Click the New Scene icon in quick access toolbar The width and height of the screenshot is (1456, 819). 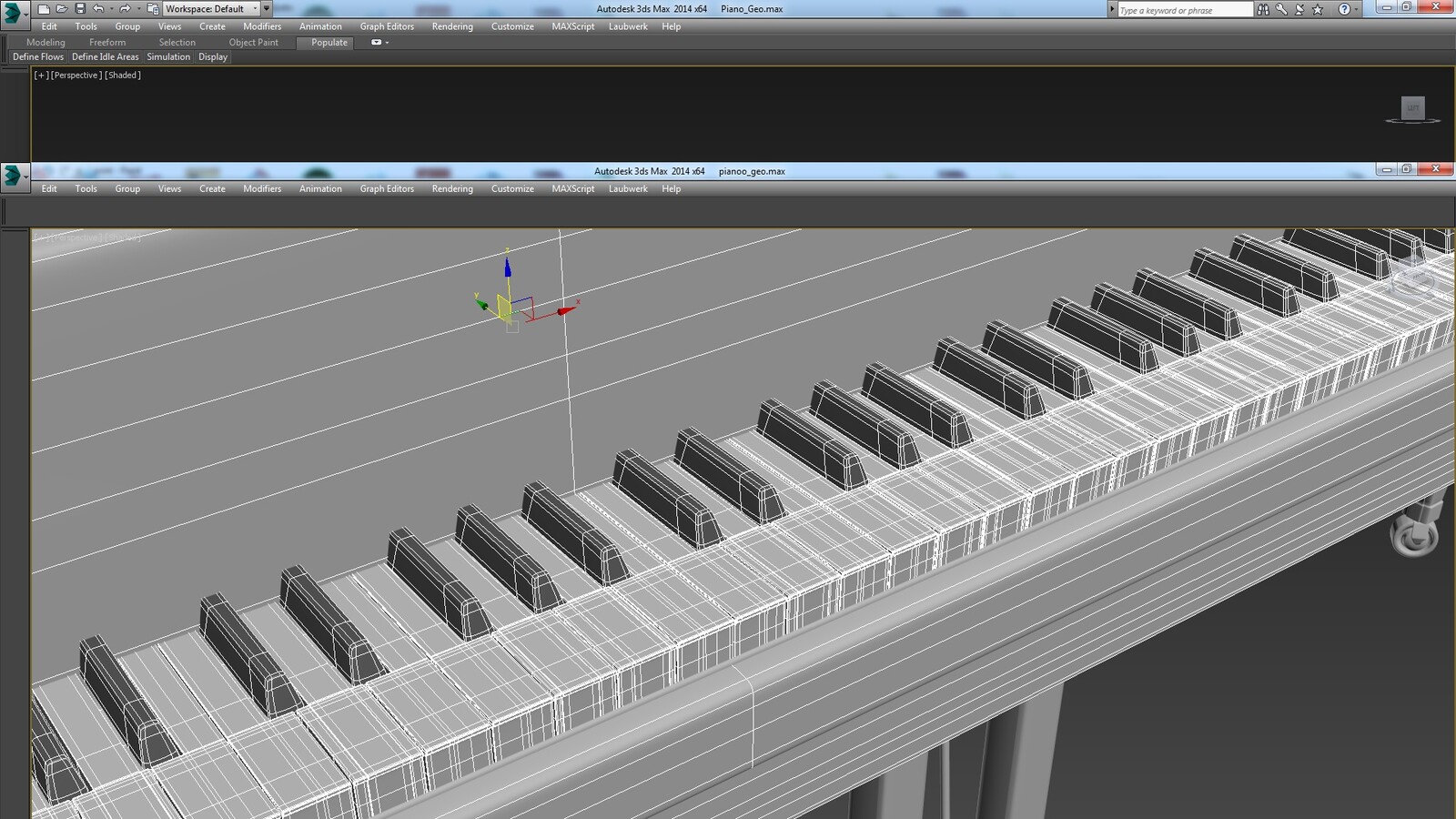click(x=44, y=9)
